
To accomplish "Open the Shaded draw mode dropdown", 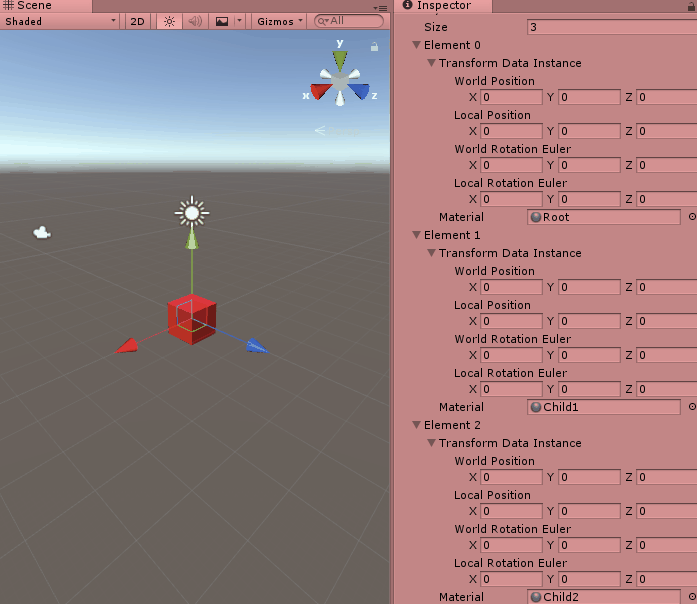I will click(60, 21).
